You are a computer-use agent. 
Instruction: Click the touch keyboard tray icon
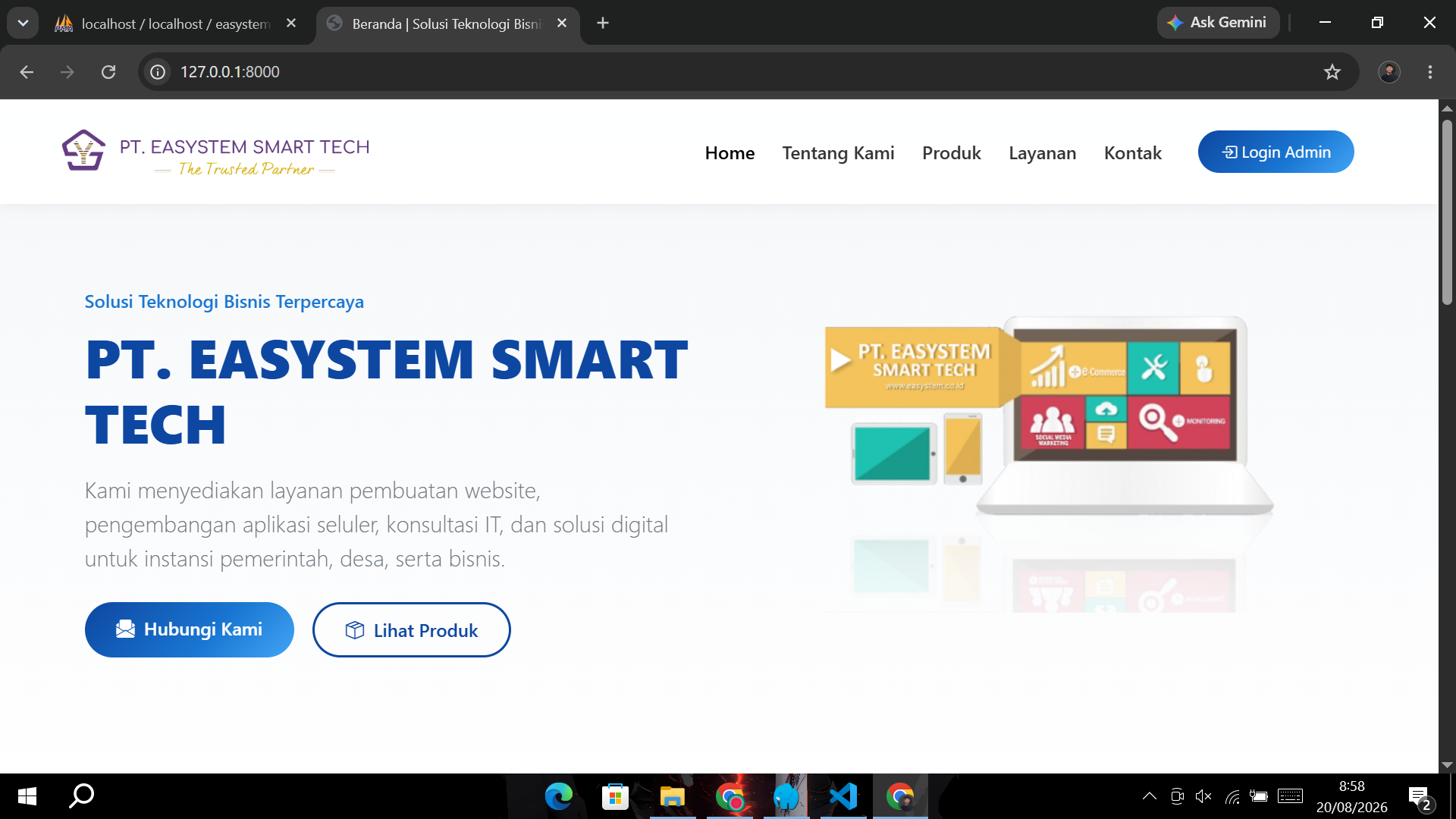pos(1290,796)
